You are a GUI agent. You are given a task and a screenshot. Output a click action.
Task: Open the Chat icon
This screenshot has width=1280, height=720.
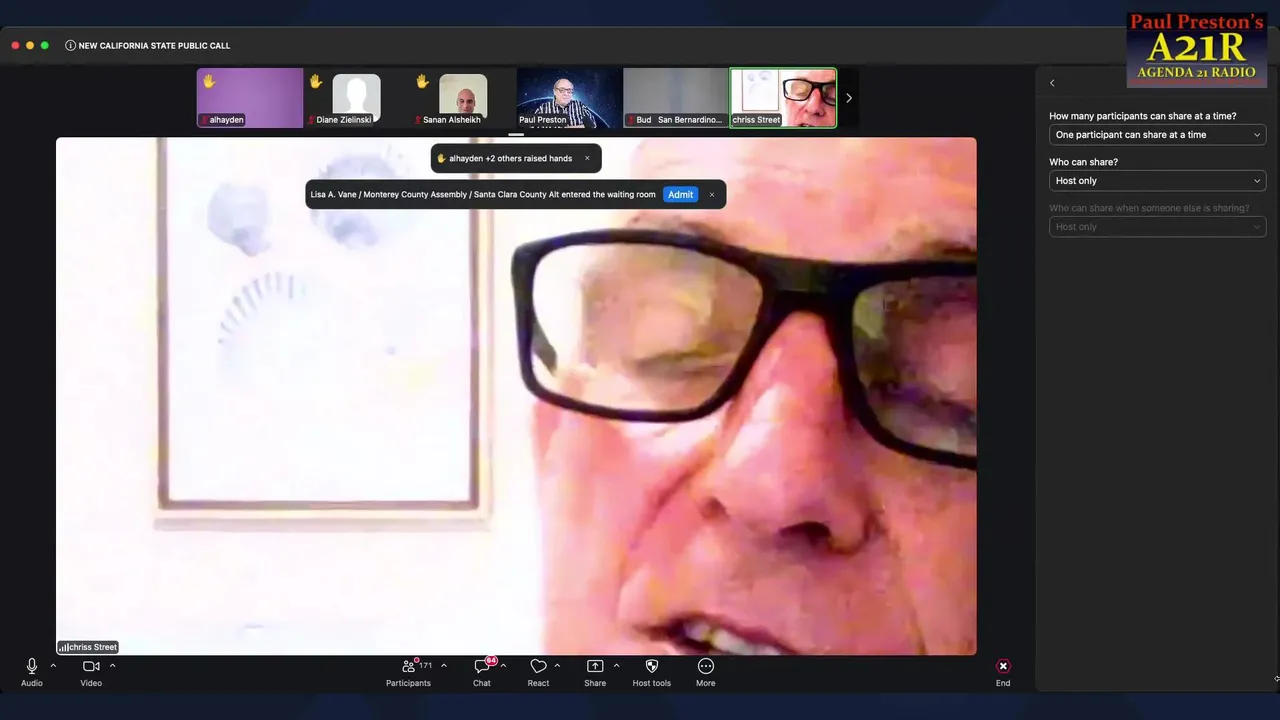tap(482, 666)
